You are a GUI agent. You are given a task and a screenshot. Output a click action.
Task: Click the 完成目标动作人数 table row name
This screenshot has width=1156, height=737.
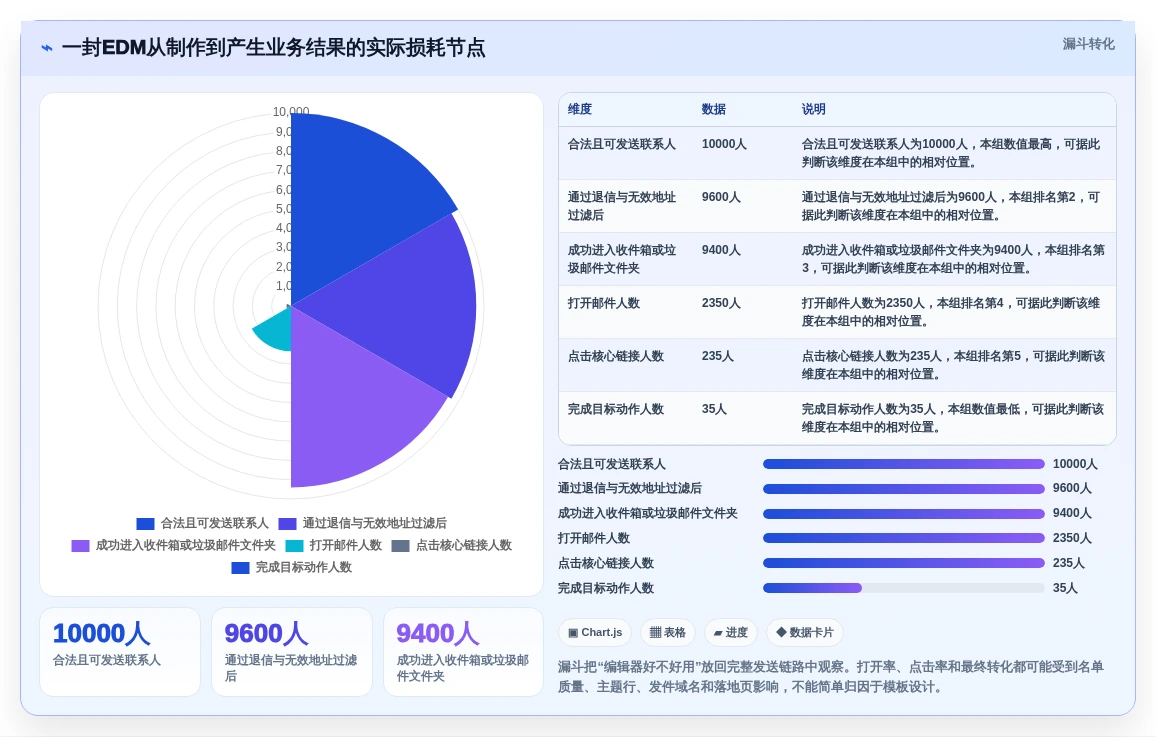pos(616,410)
